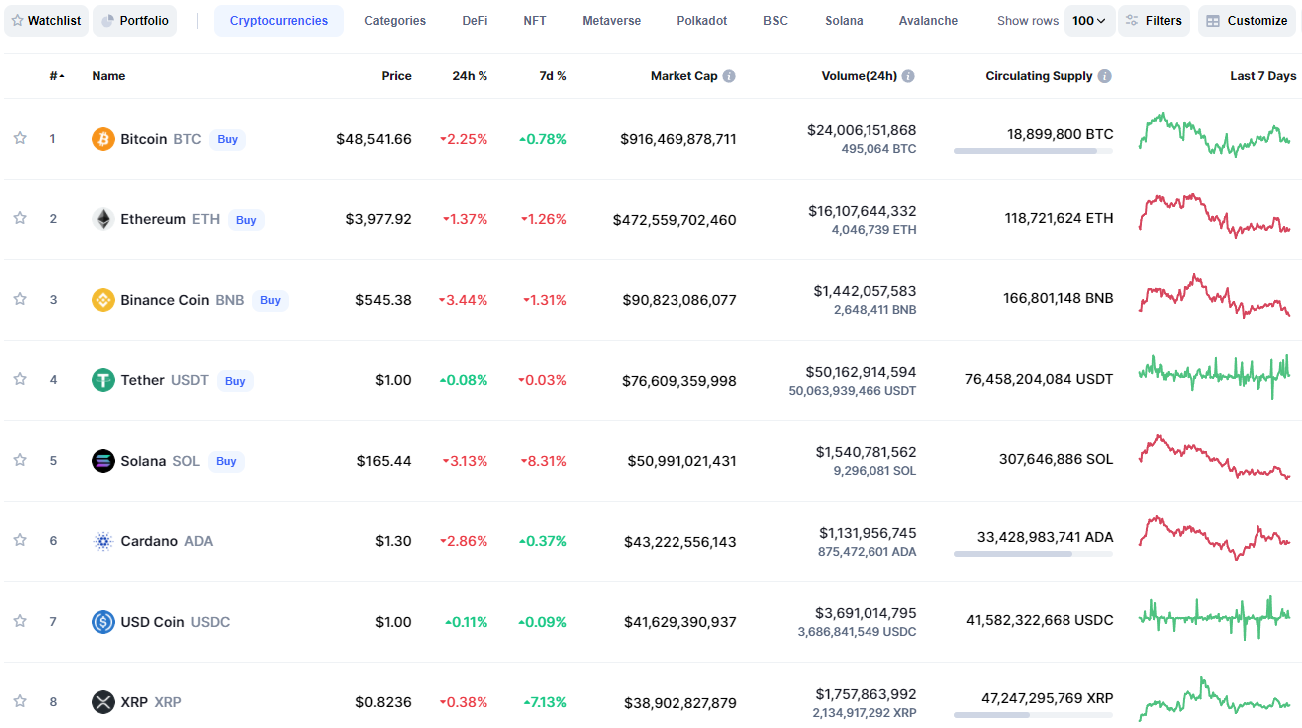The height and width of the screenshot is (728, 1302).
Task: Click XRP 7d change 7.13%
Action: pyautogui.click(x=543, y=702)
